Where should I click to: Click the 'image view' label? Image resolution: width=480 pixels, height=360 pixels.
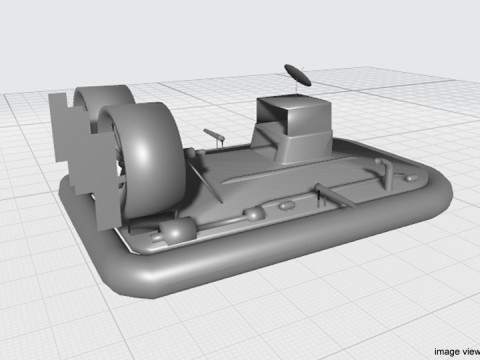(457, 351)
